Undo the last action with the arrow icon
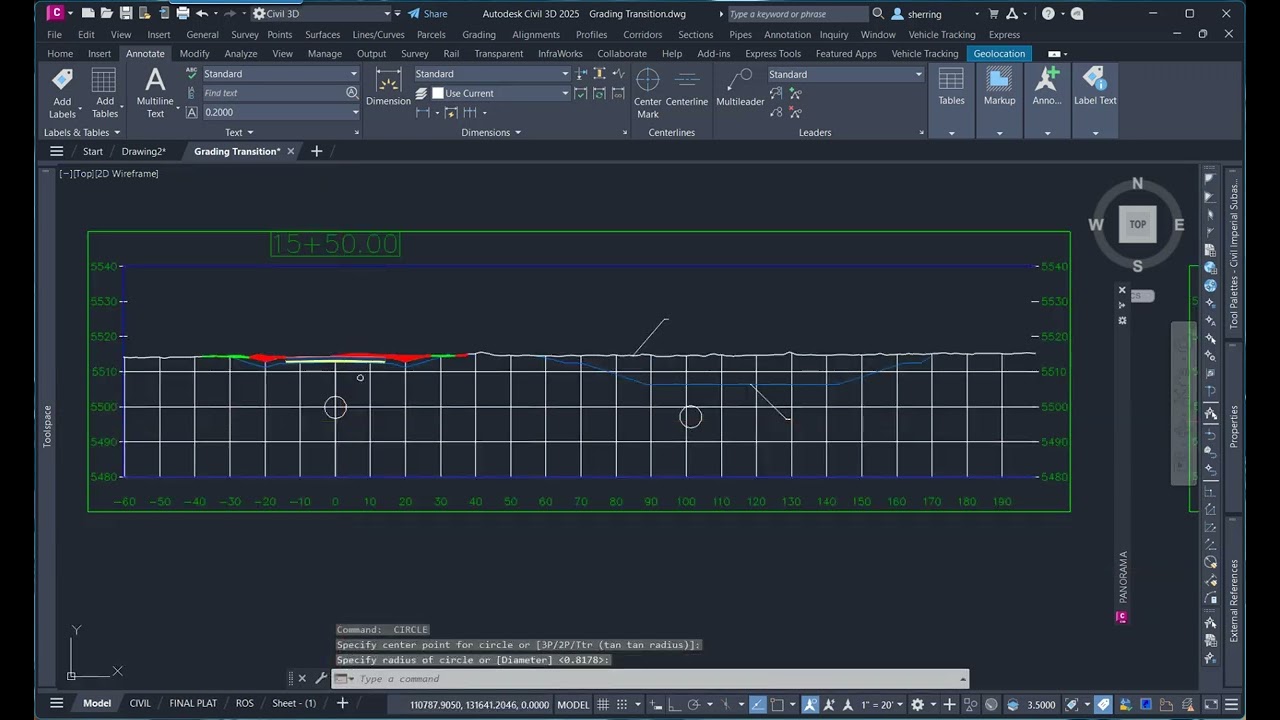 tap(203, 14)
